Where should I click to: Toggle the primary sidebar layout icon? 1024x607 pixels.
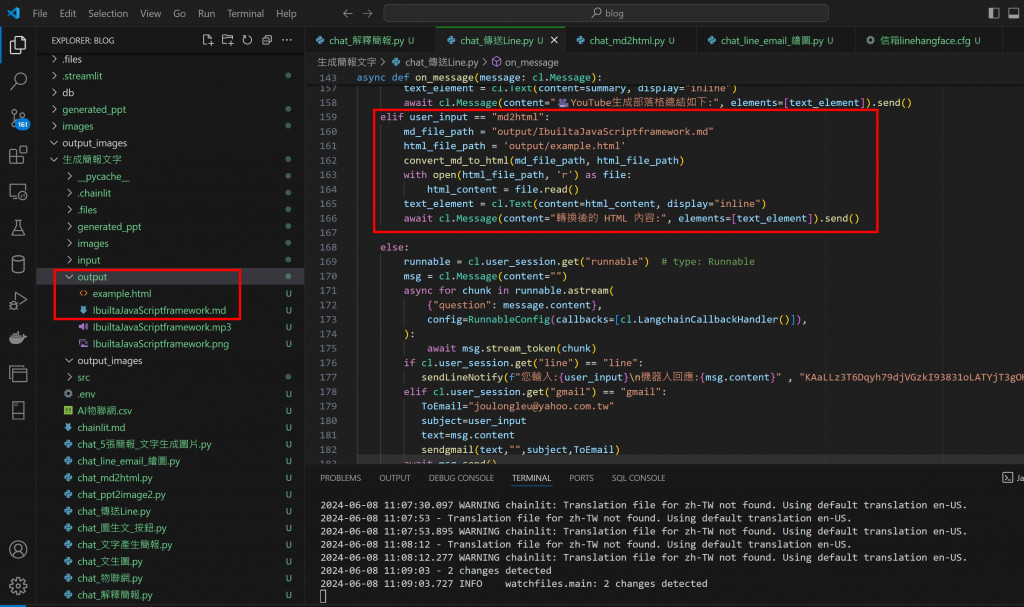(x=993, y=13)
